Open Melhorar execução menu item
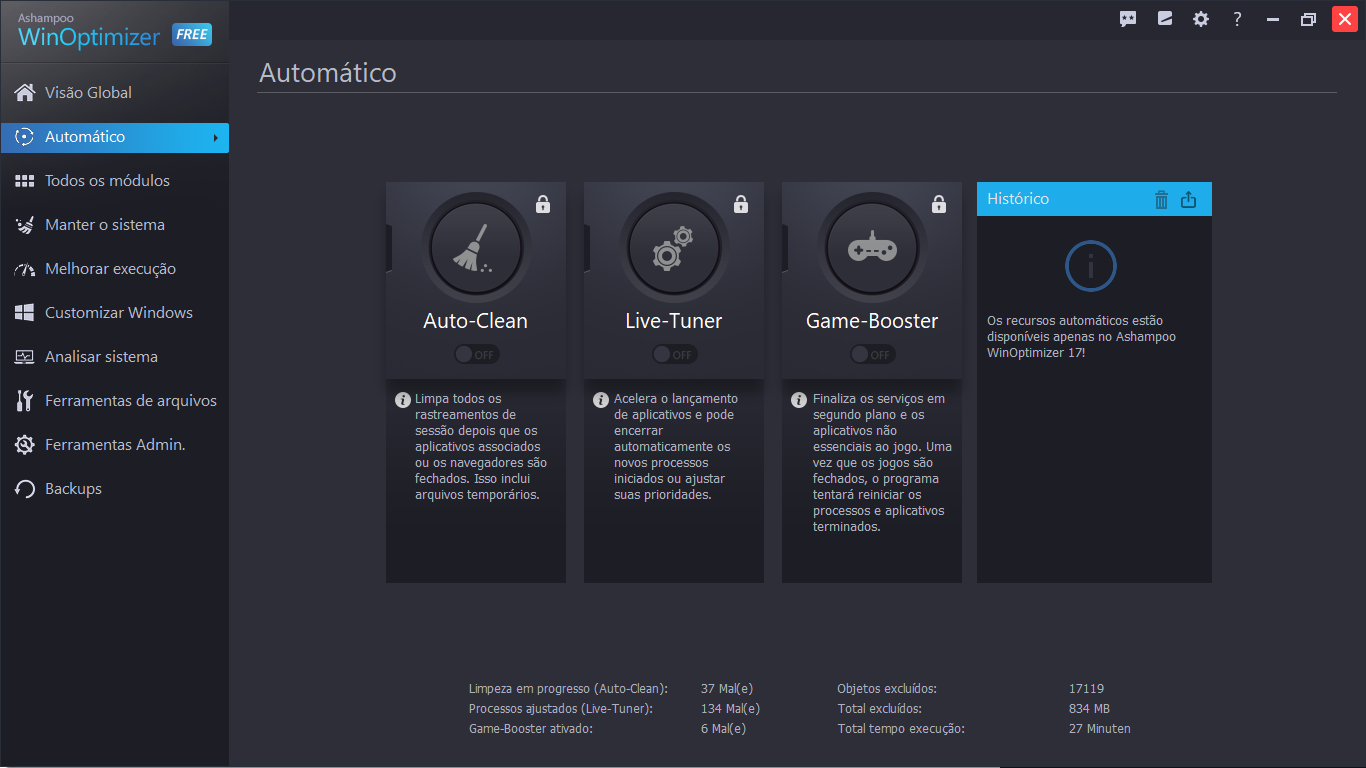Viewport: 1366px width, 768px height. pos(114,269)
